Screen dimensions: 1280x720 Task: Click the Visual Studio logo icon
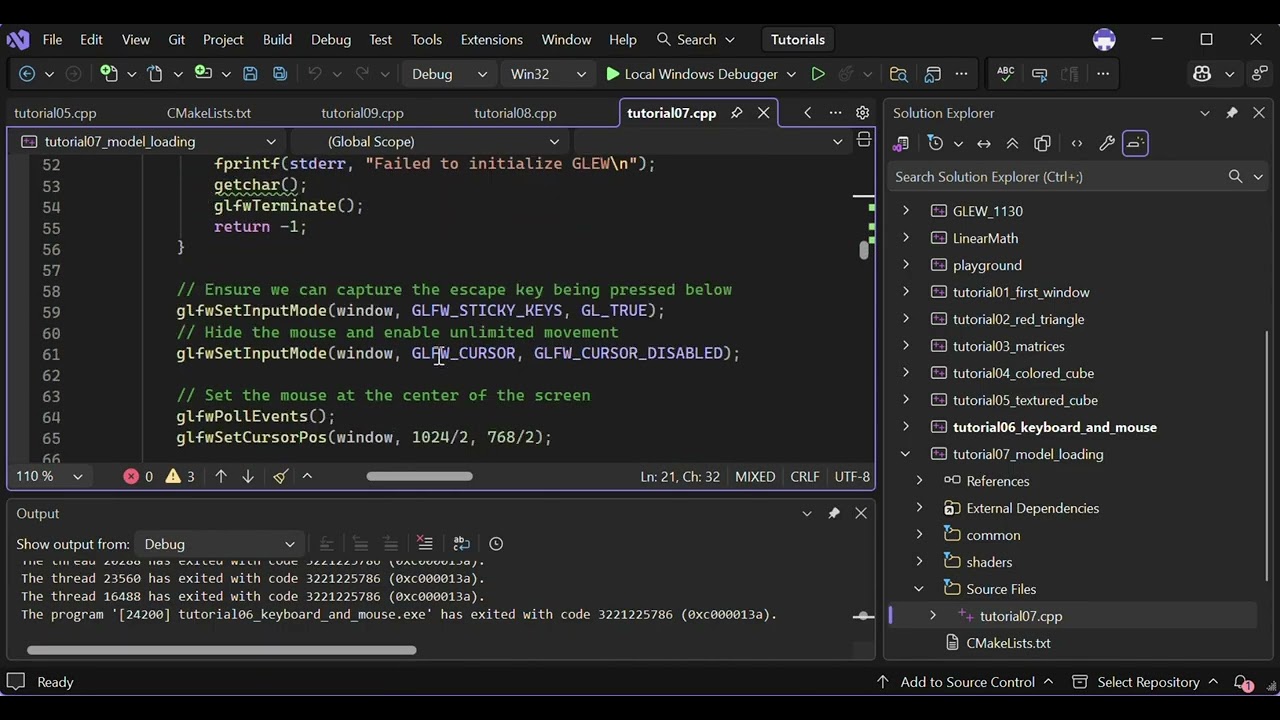click(x=18, y=40)
